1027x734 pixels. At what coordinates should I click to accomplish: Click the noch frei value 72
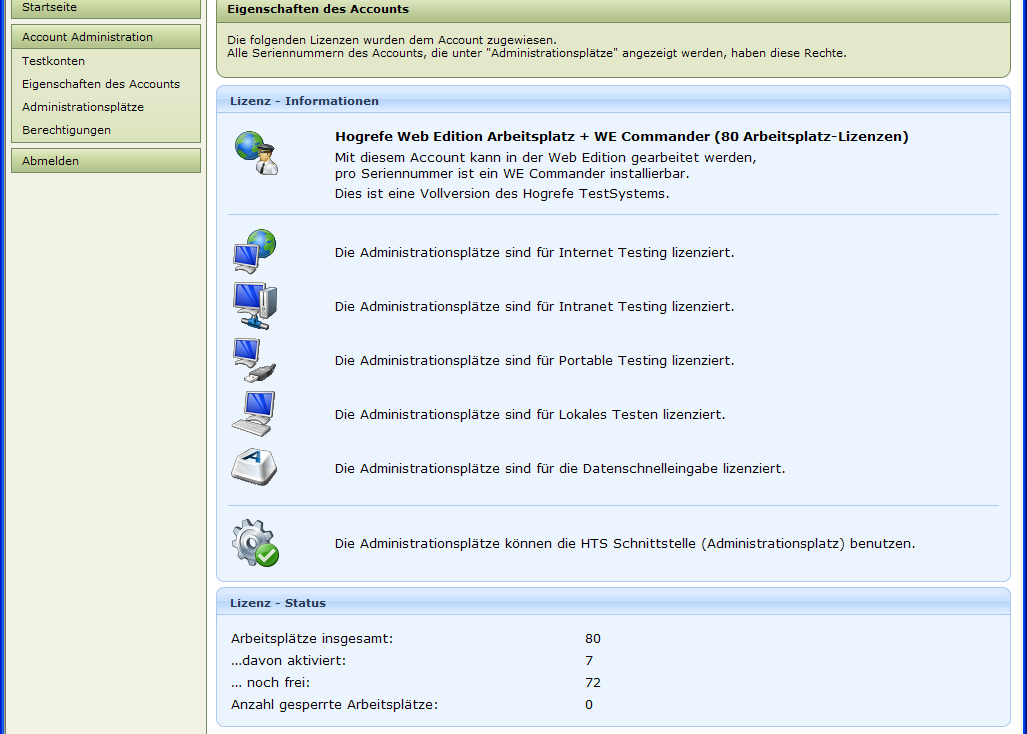593,683
